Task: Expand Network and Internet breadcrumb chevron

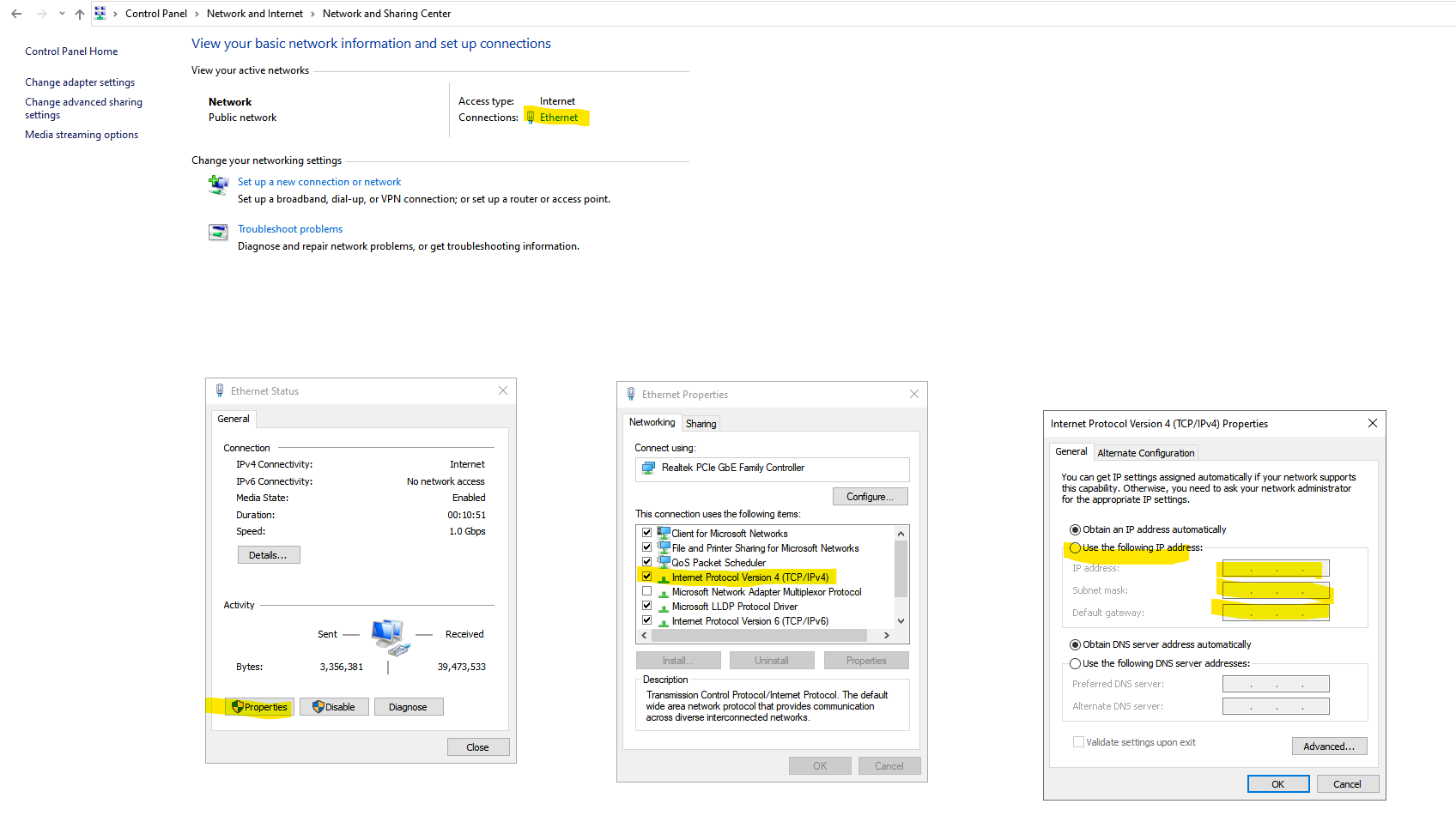Action: pyautogui.click(x=312, y=14)
